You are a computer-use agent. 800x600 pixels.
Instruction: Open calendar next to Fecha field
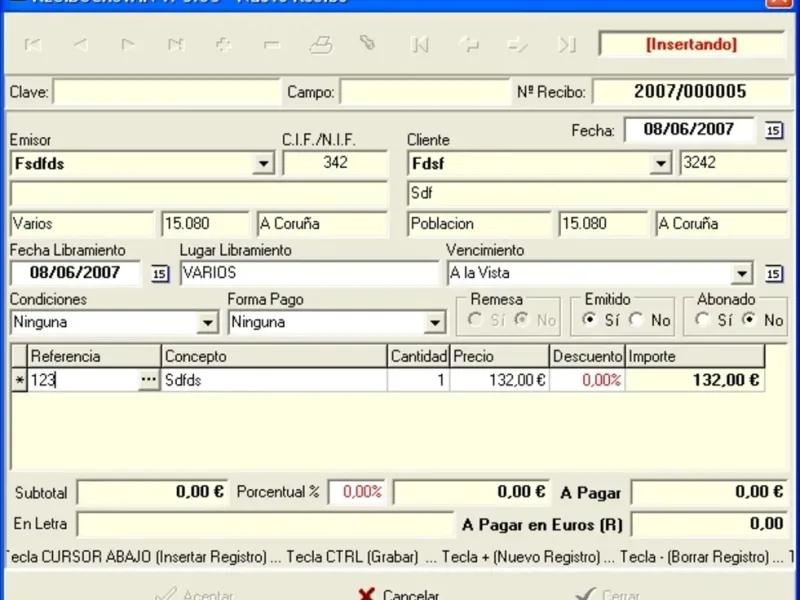[773, 131]
